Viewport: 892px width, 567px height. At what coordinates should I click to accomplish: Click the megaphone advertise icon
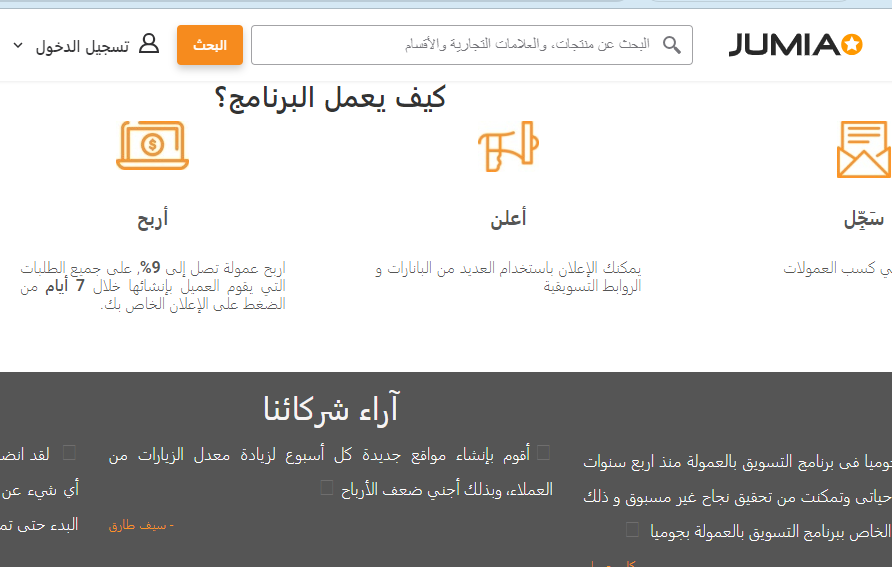point(507,148)
